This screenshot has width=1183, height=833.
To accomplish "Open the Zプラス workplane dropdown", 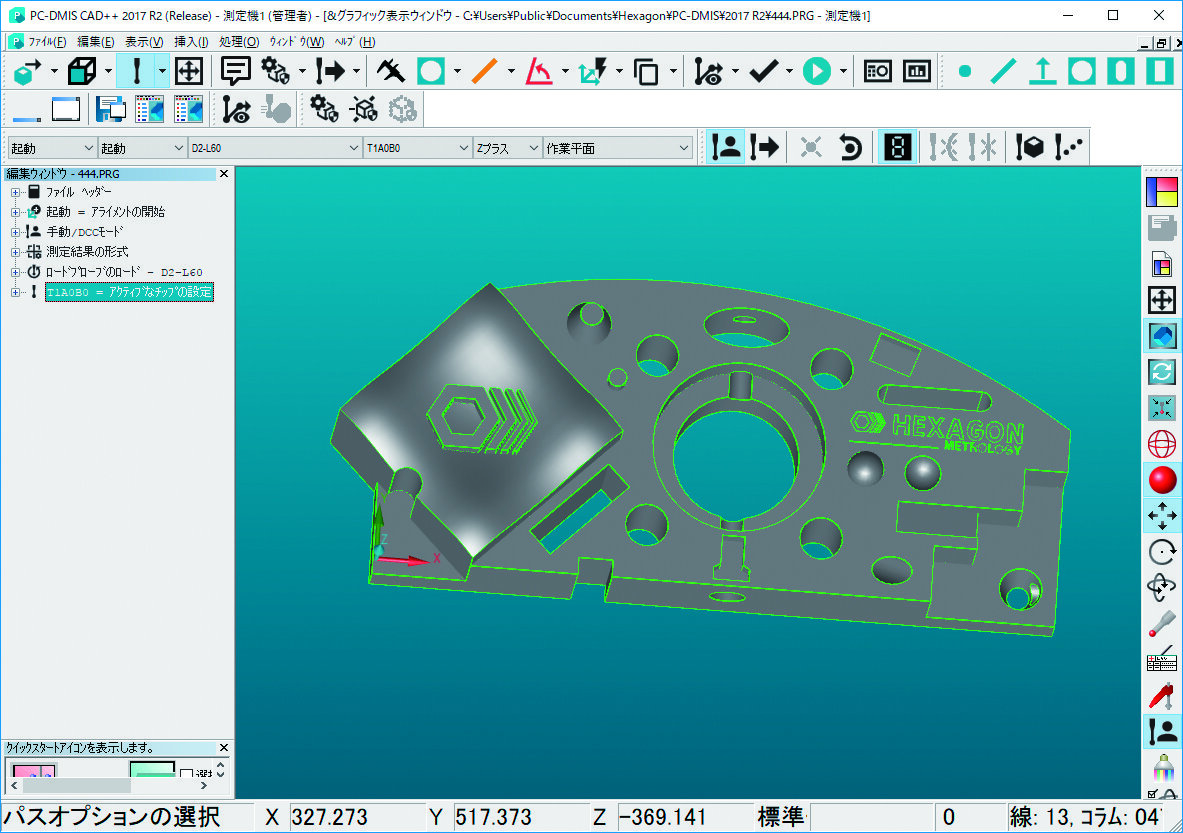I will [533, 148].
